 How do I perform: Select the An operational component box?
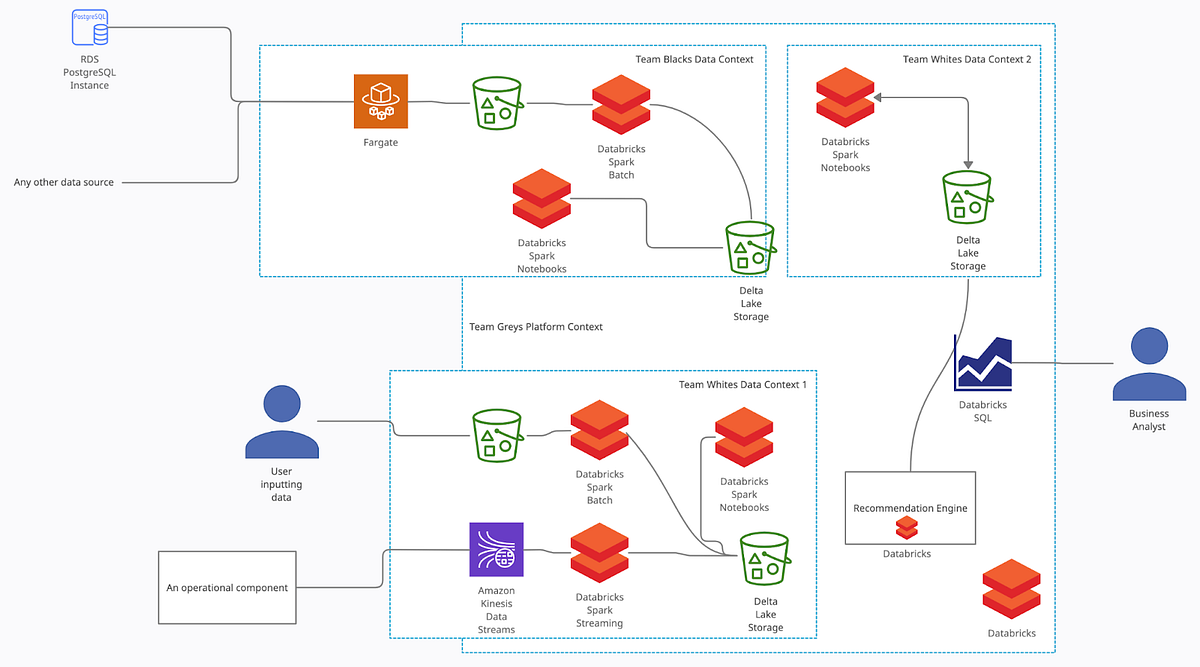click(x=227, y=587)
